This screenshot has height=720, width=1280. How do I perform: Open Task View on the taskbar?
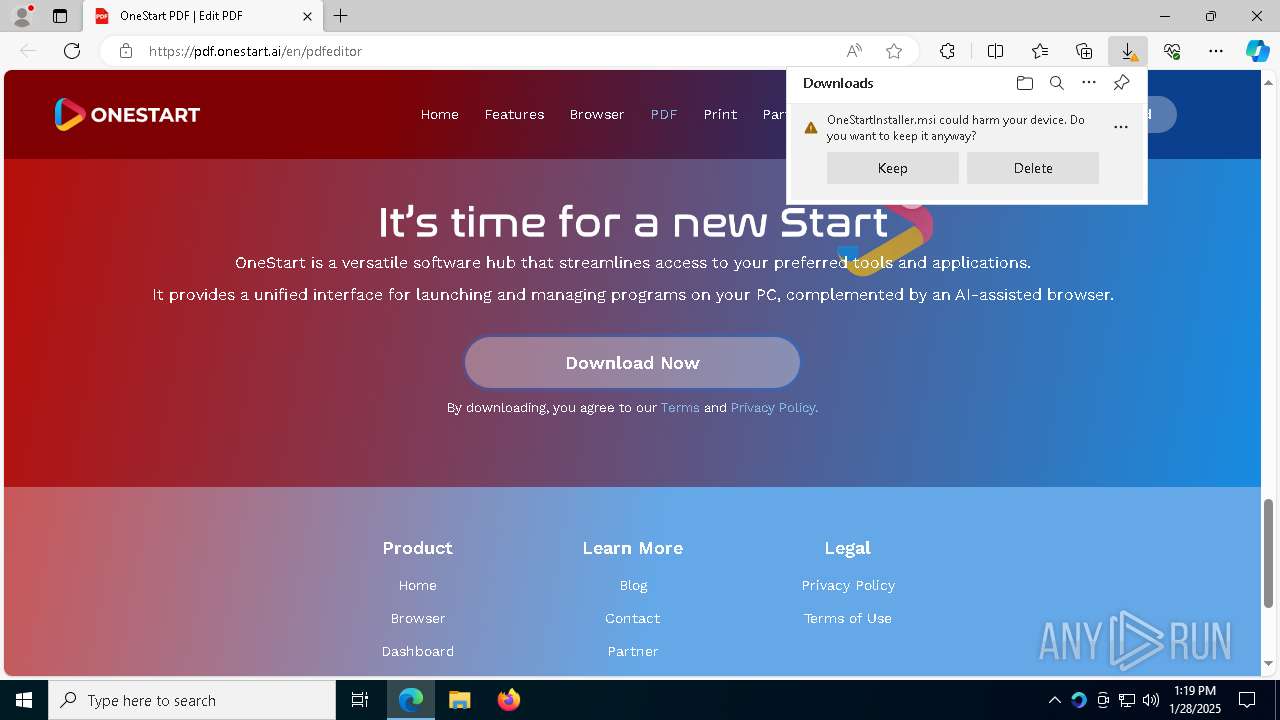[x=360, y=700]
